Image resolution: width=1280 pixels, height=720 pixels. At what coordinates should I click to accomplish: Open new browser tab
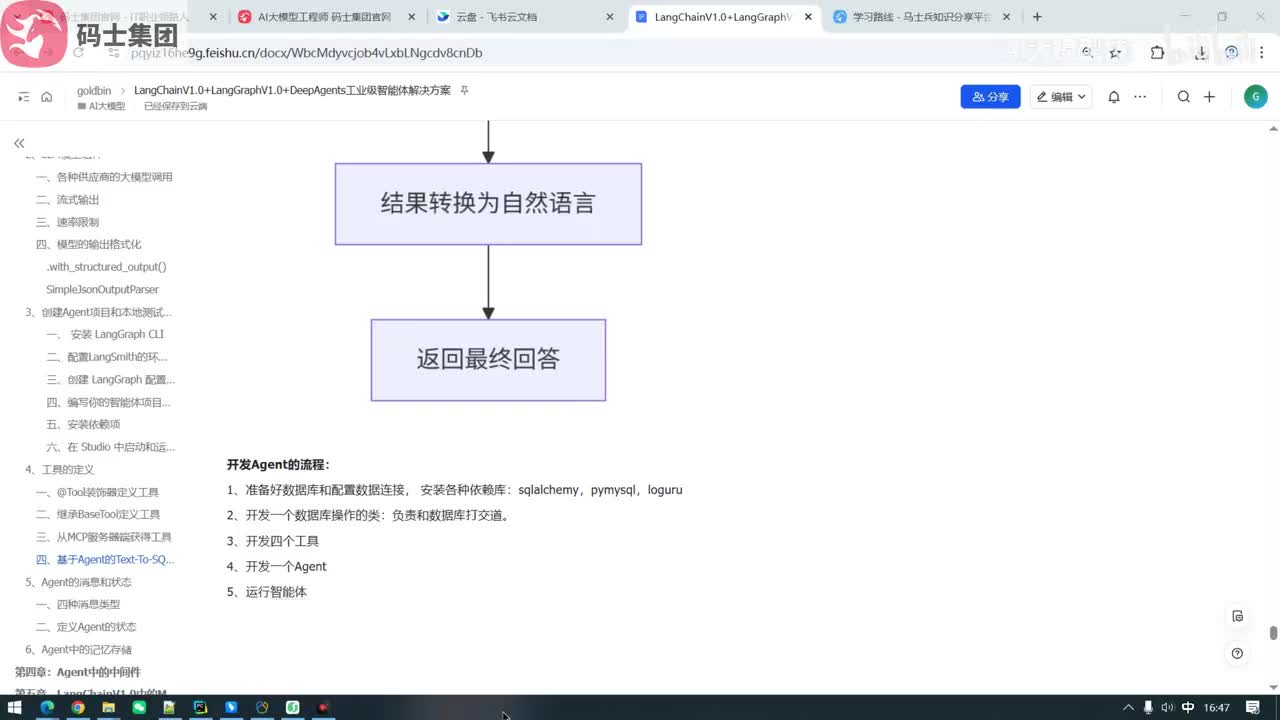tap(1037, 17)
